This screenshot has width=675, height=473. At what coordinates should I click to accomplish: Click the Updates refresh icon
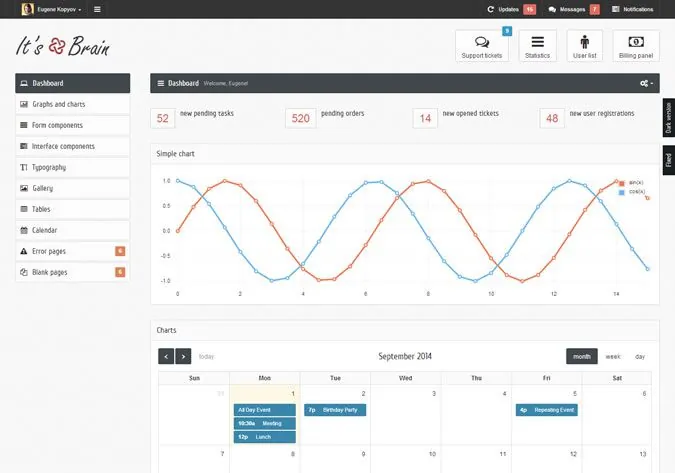[x=490, y=9]
